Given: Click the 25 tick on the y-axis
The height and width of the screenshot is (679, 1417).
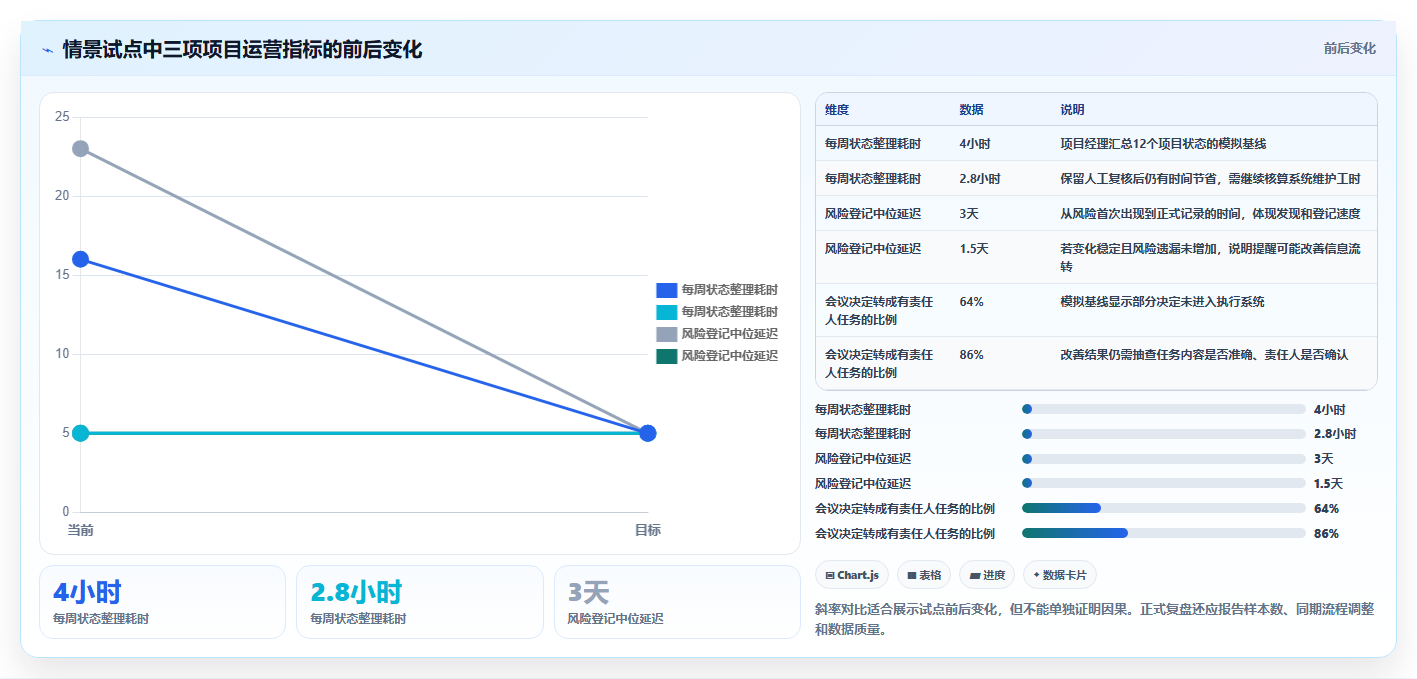Looking at the screenshot, I should (x=62, y=117).
